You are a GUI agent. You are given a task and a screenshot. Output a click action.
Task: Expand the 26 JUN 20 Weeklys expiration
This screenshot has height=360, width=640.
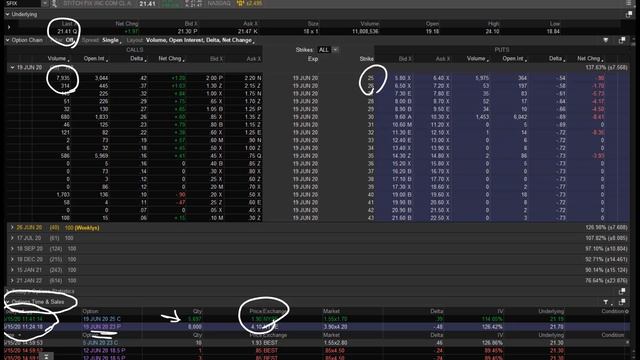point(12,228)
